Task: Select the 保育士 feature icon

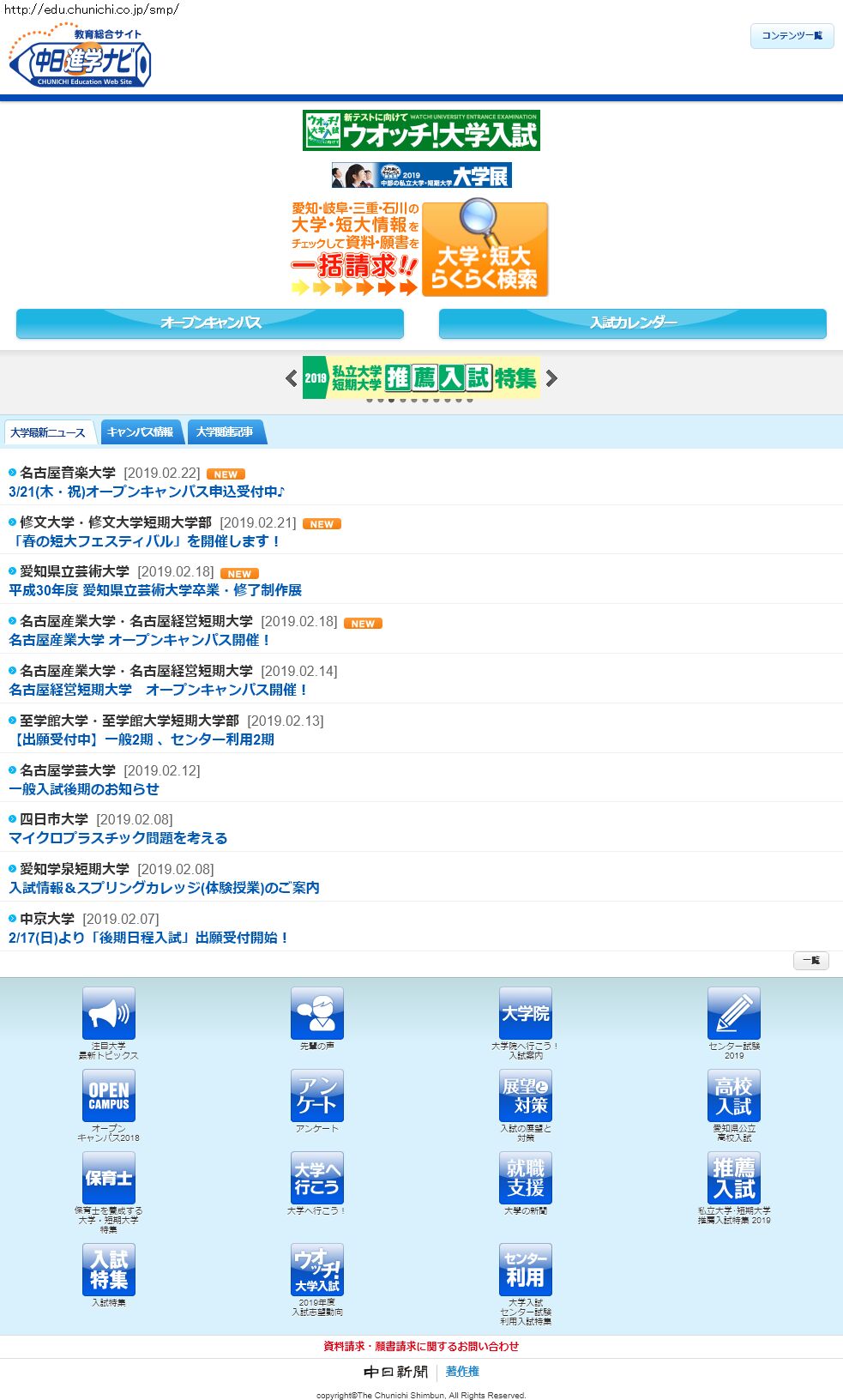Action: click(109, 1178)
